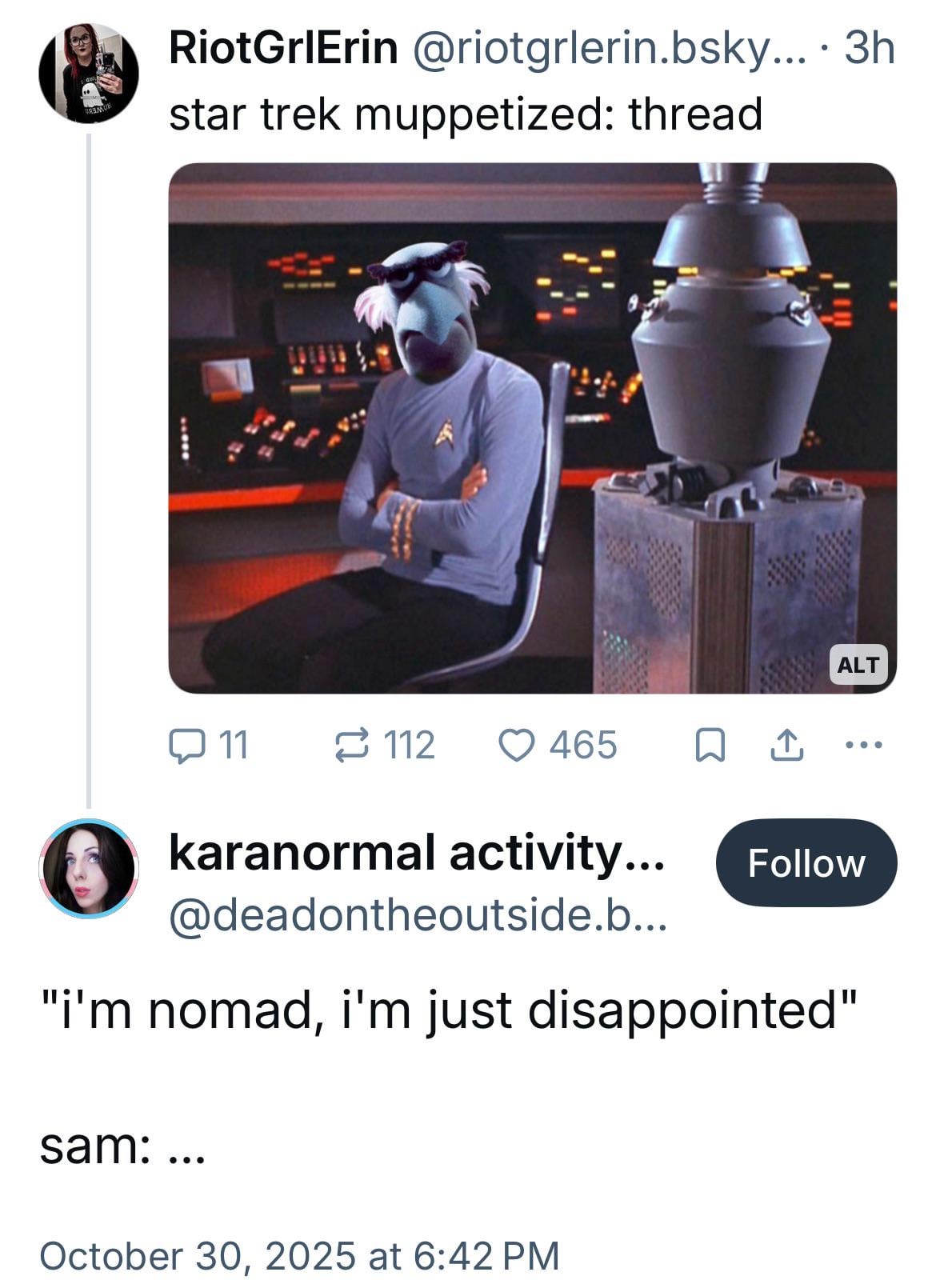The image size is (936, 1288).
Task: Open the three-dot more options menu
Action: coord(864,745)
